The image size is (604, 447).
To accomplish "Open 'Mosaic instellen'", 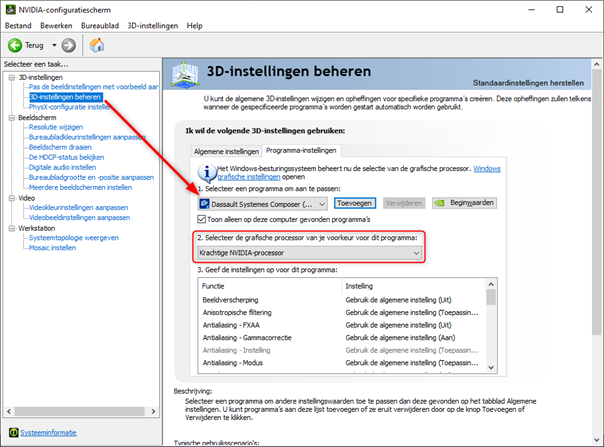I will [52, 248].
